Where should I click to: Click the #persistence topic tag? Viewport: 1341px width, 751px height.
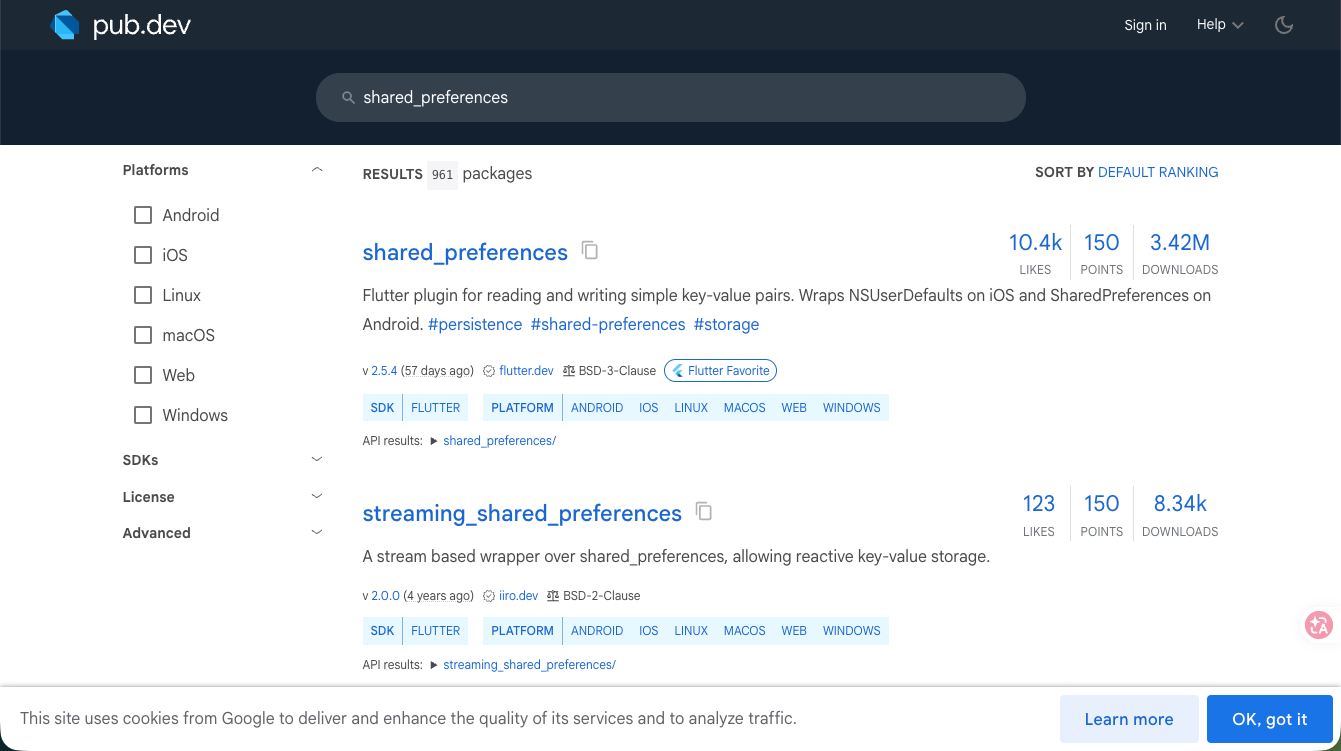(x=475, y=324)
